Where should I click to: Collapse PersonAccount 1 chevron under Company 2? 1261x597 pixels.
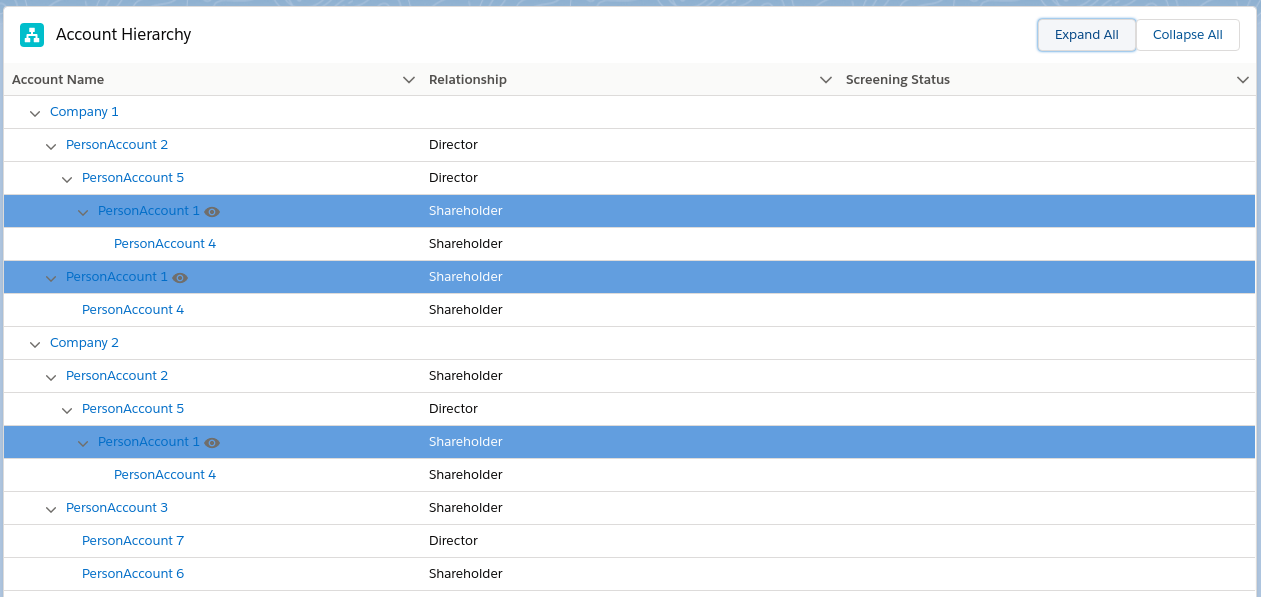click(83, 443)
